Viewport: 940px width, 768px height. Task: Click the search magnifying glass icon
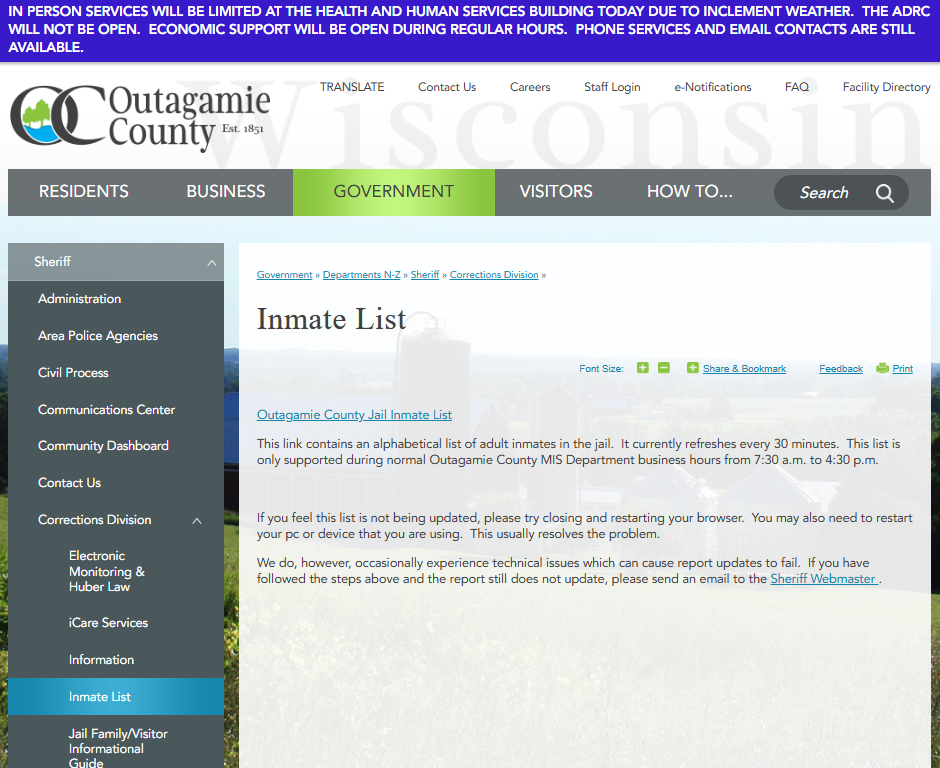(x=885, y=193)
